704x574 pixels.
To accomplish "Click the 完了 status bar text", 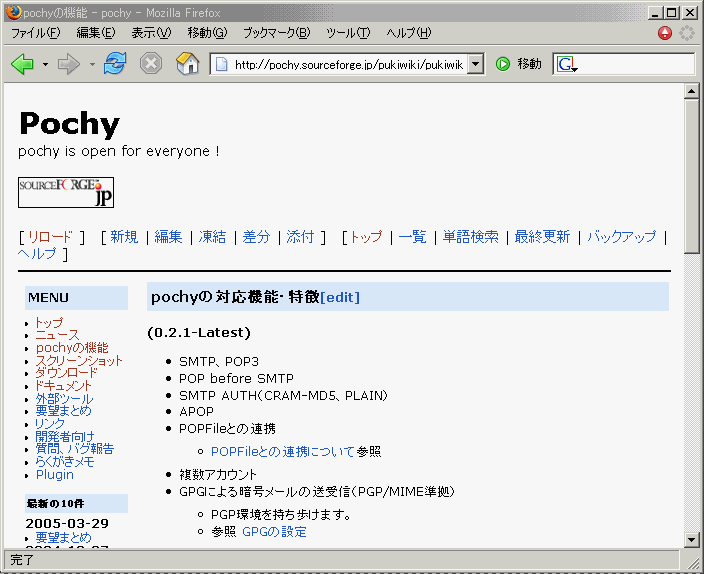I will tap(22, 560).
